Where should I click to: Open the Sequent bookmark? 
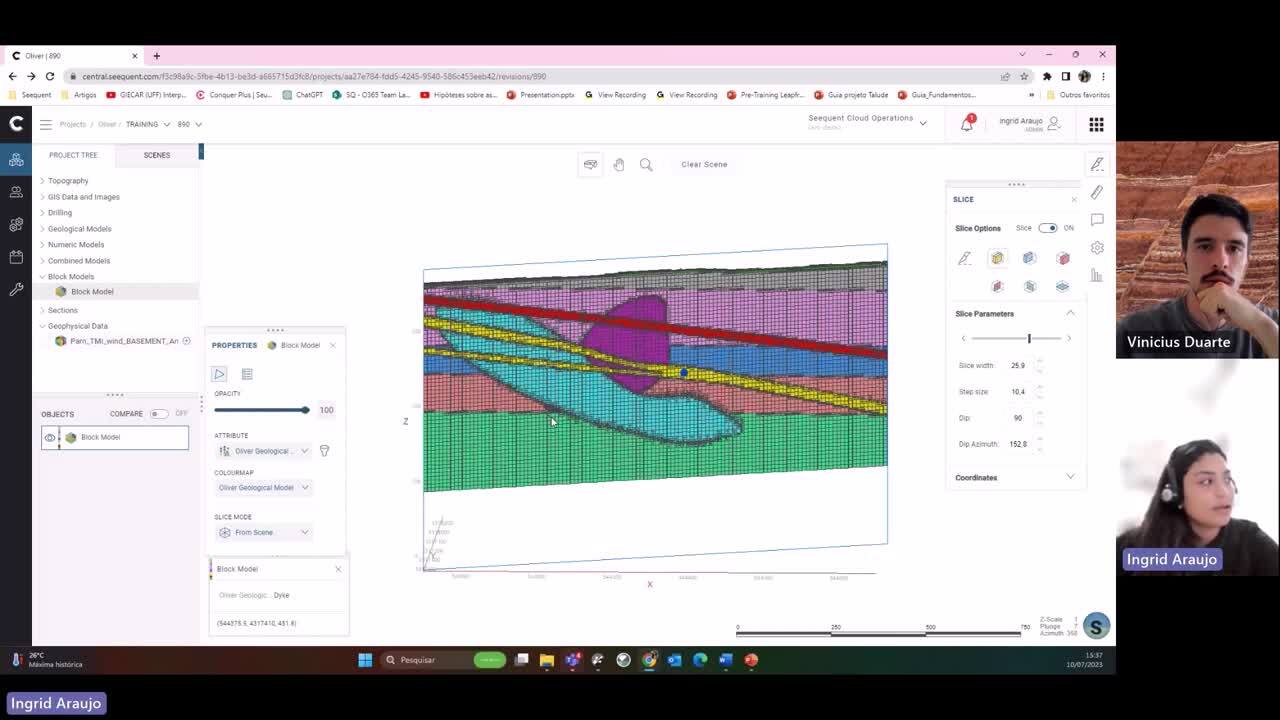[x=30, y=95]
